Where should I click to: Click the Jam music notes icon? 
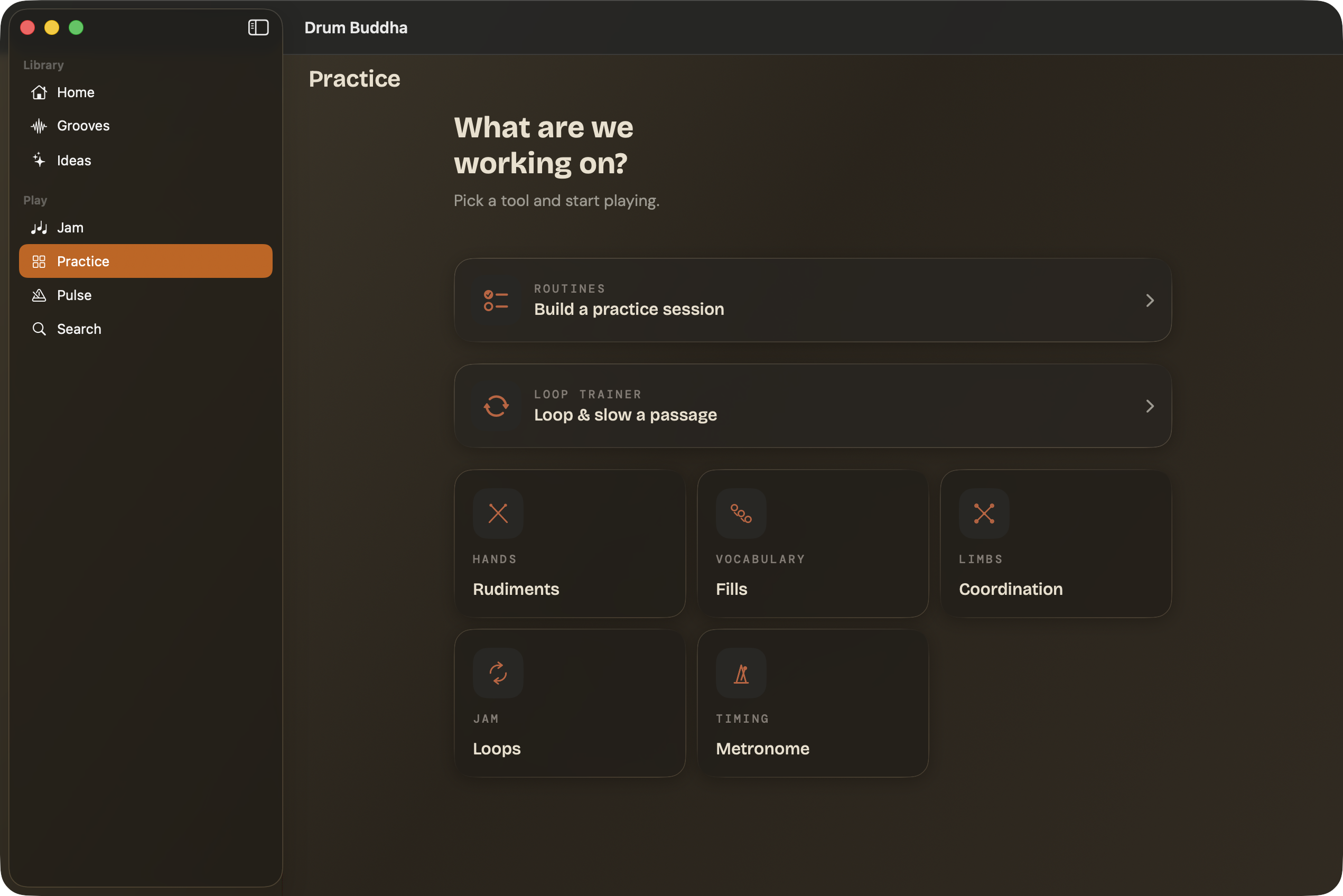(x=39, y=227)
